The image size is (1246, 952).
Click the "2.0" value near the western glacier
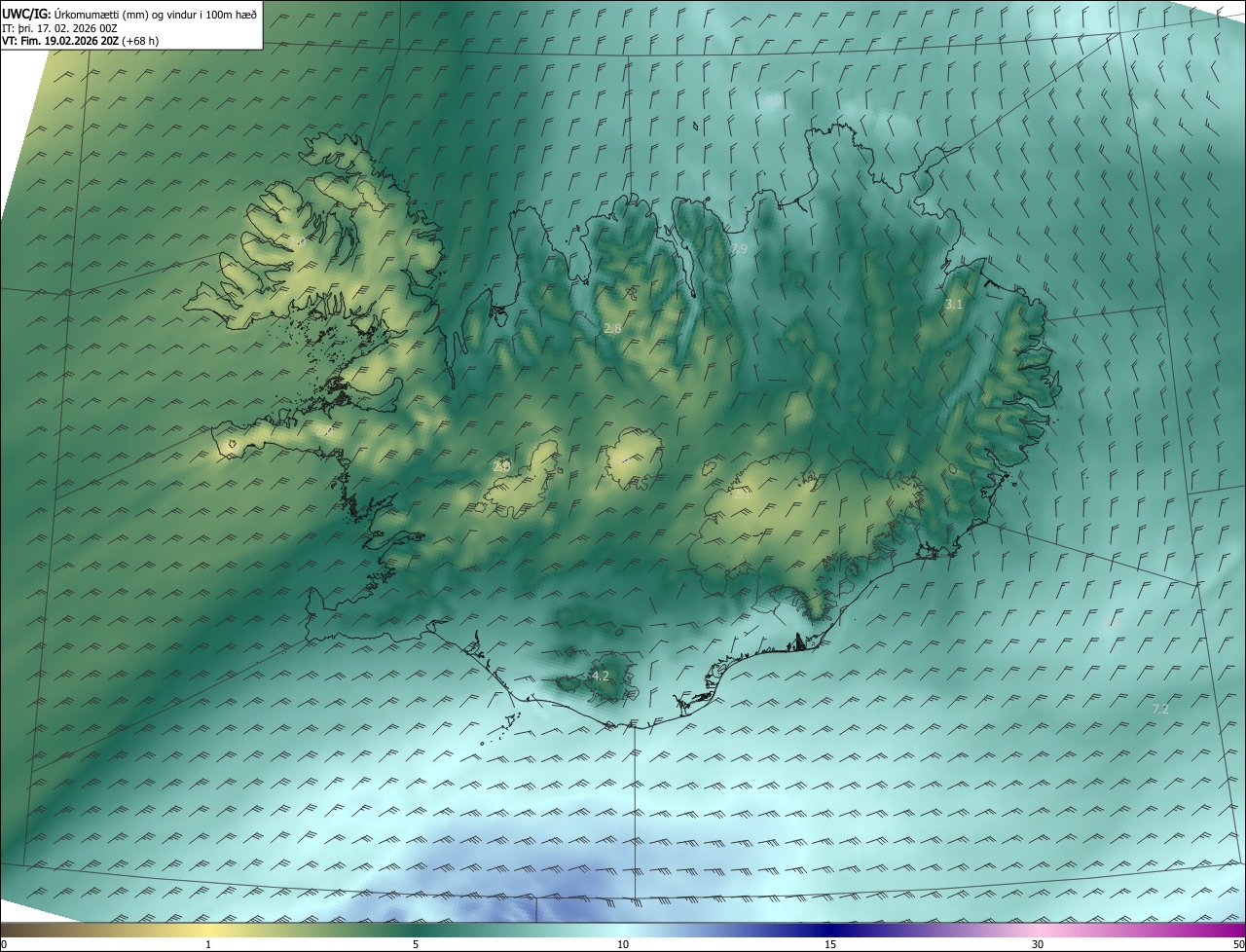pyautogui.click(x=502, y=466)
